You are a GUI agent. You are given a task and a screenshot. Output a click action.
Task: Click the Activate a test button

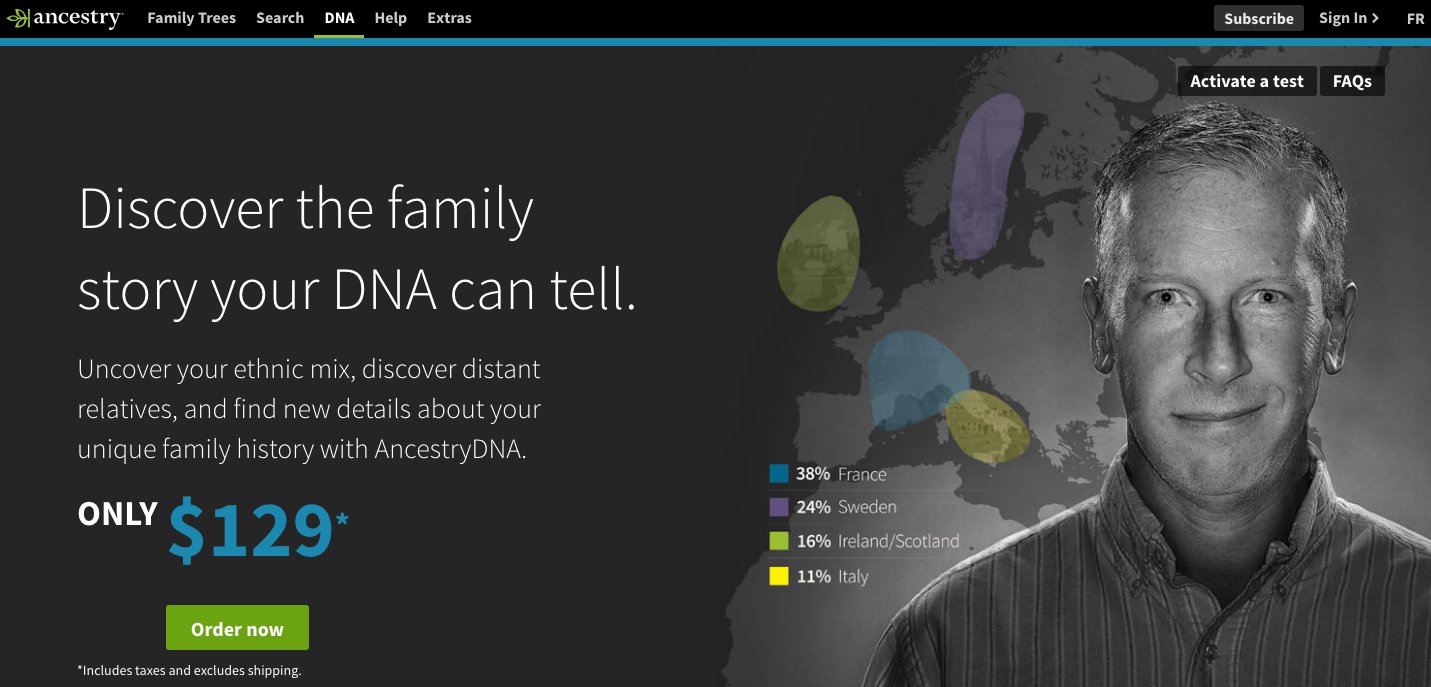click(1246, 82)
